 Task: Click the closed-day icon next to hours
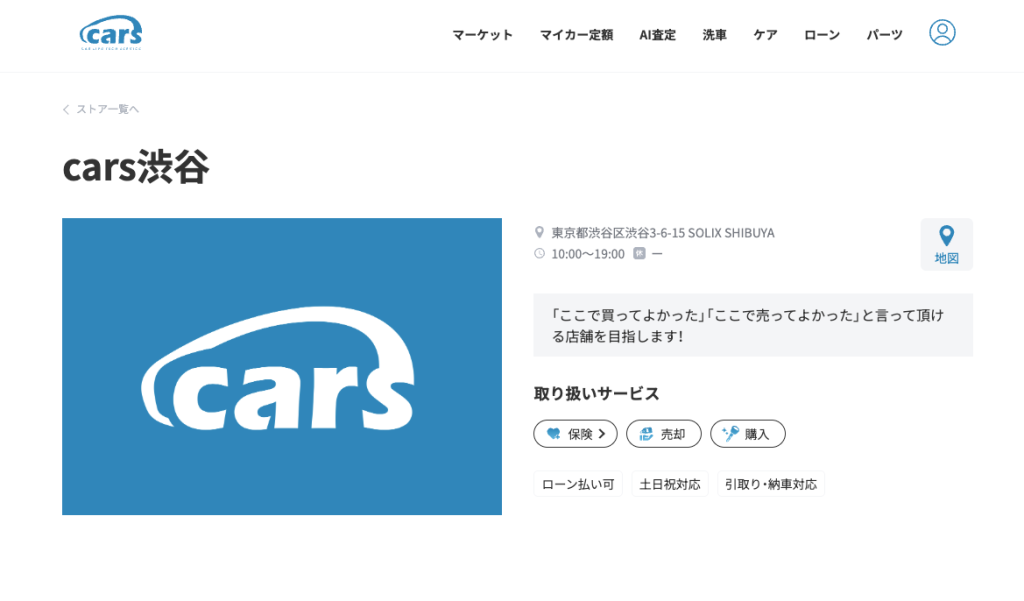point(639,254)
